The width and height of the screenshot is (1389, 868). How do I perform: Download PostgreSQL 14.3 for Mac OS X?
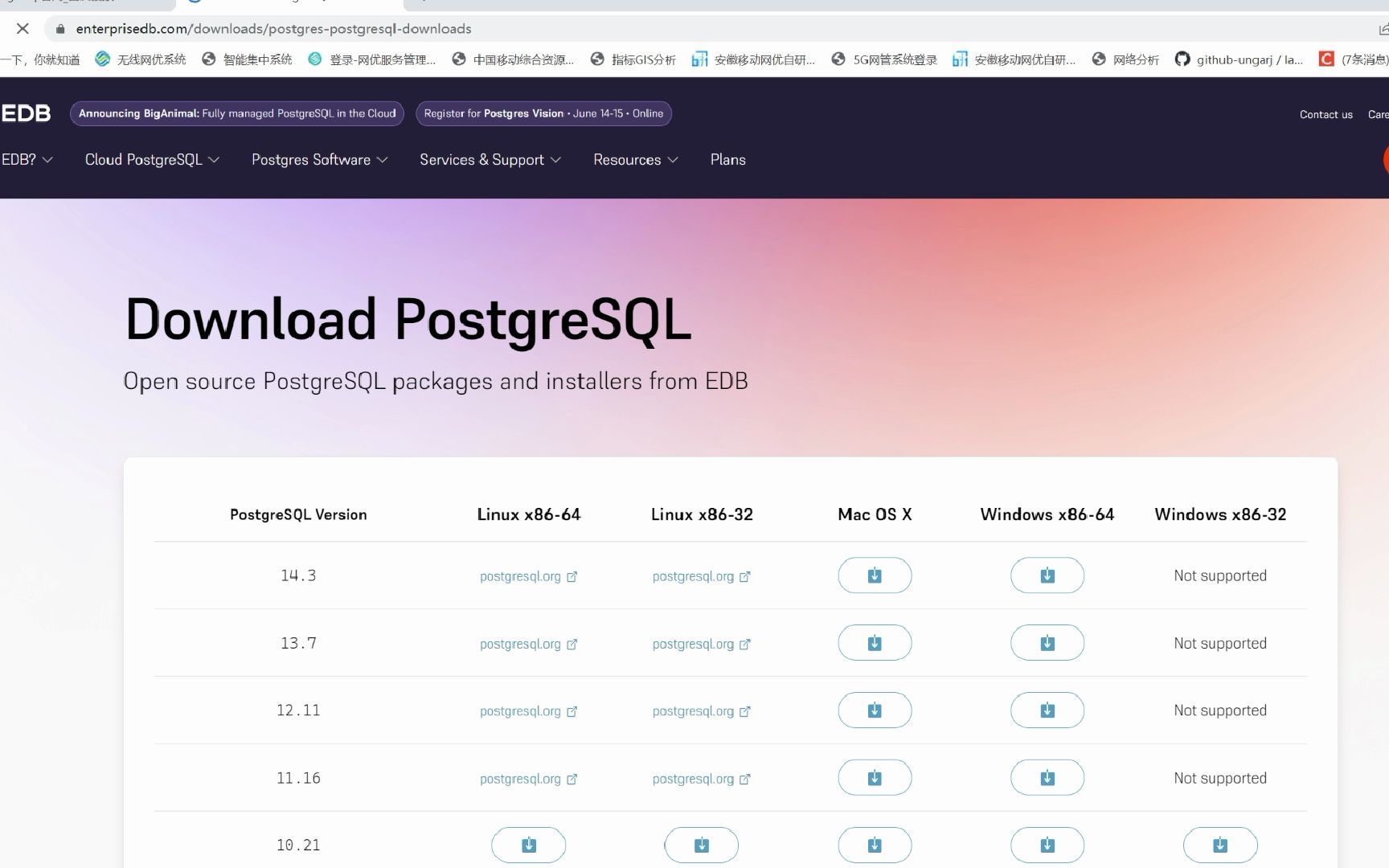point(875,575)
